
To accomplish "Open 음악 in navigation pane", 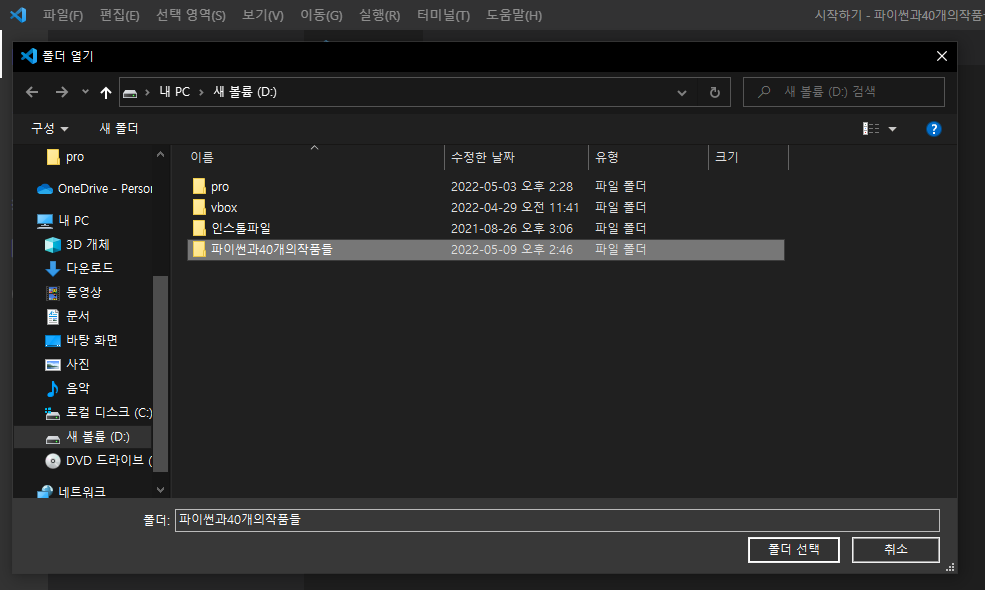I will point(78,388).
